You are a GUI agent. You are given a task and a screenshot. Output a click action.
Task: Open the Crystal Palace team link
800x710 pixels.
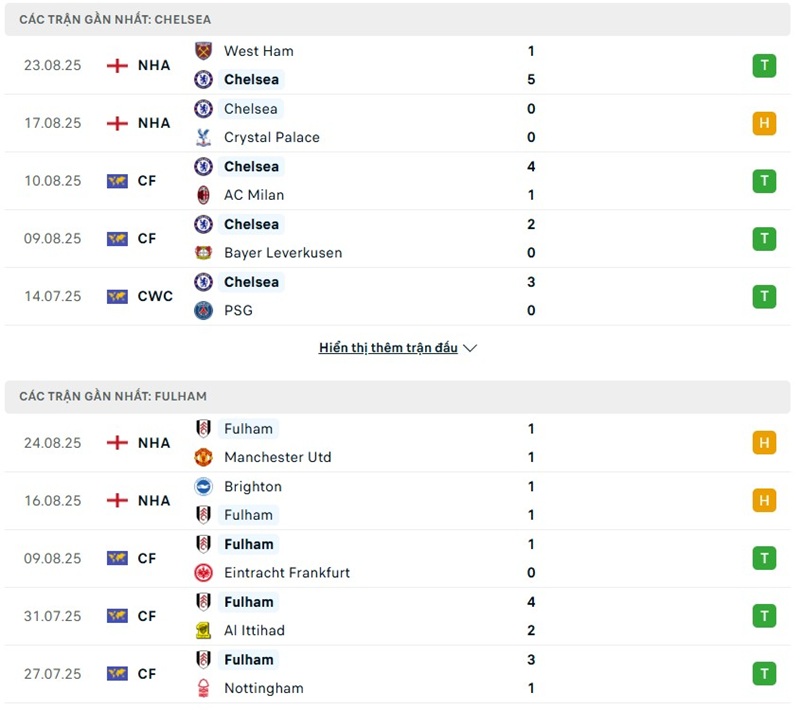271,137
